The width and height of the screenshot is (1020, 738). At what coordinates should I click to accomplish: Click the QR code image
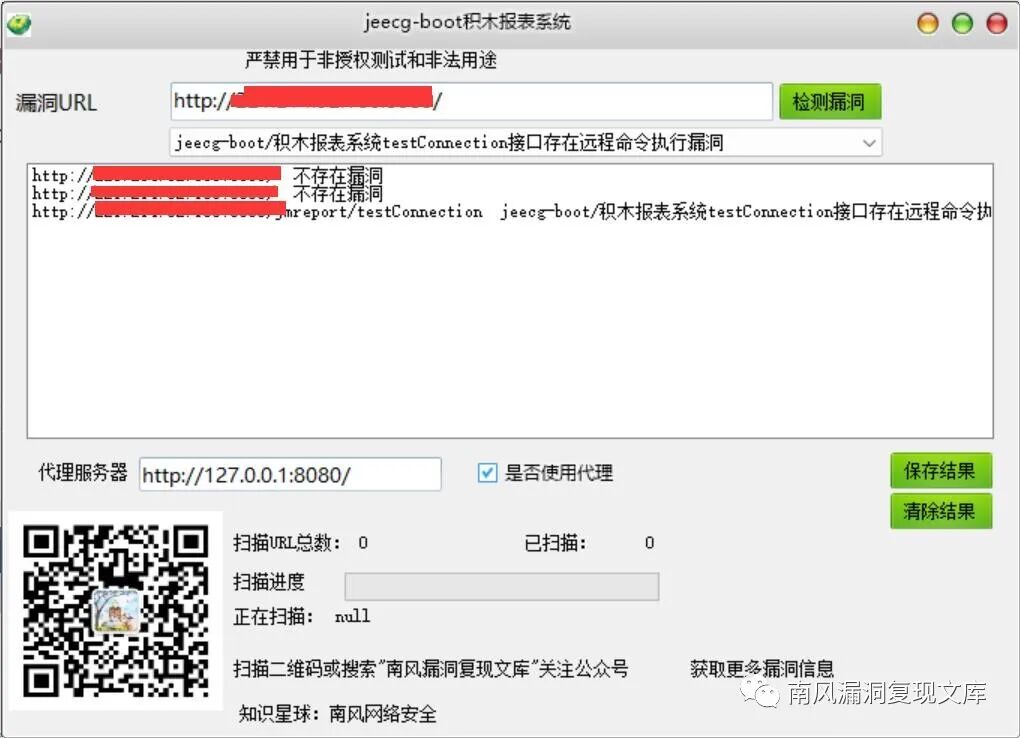point(116,610)
